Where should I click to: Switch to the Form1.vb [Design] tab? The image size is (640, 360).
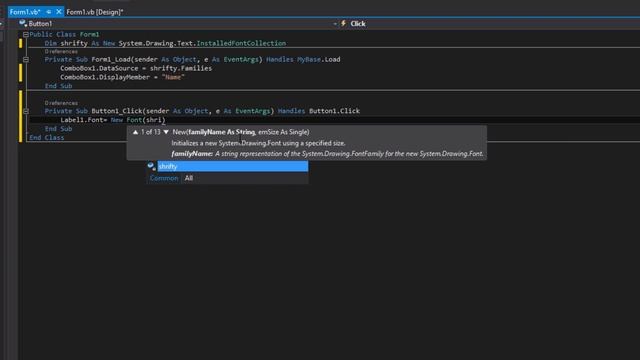tap(95, 12)
